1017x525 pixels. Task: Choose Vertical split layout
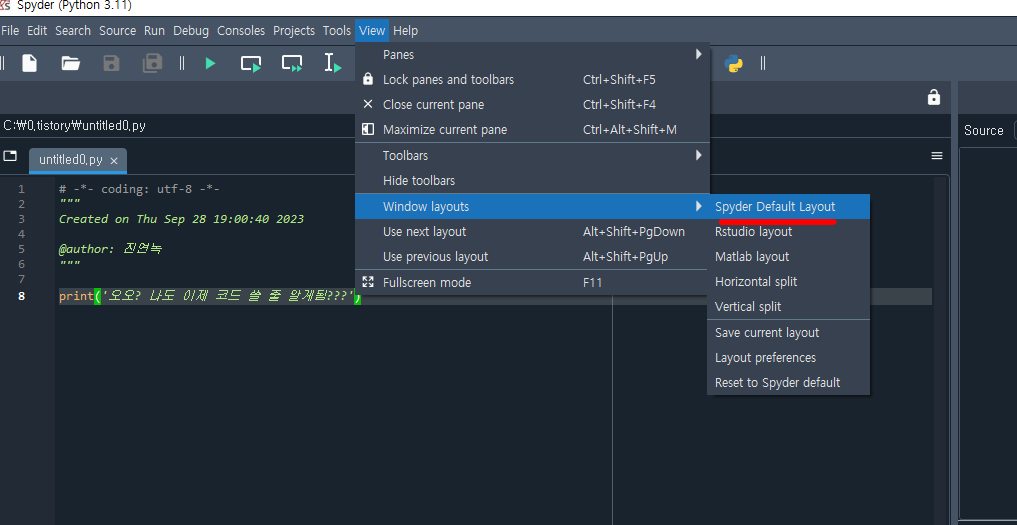point(789,306)
